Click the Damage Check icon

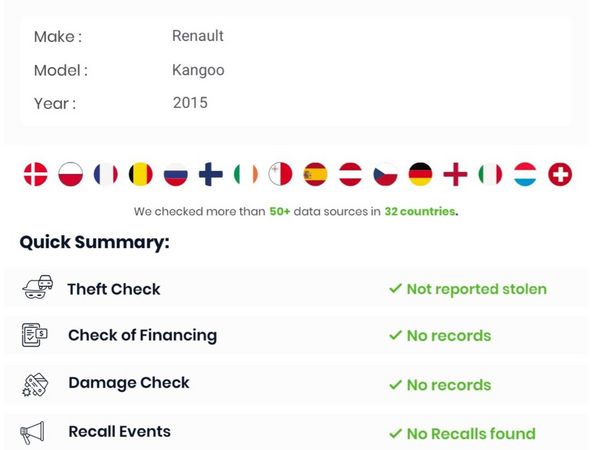(x=35, y=384)
